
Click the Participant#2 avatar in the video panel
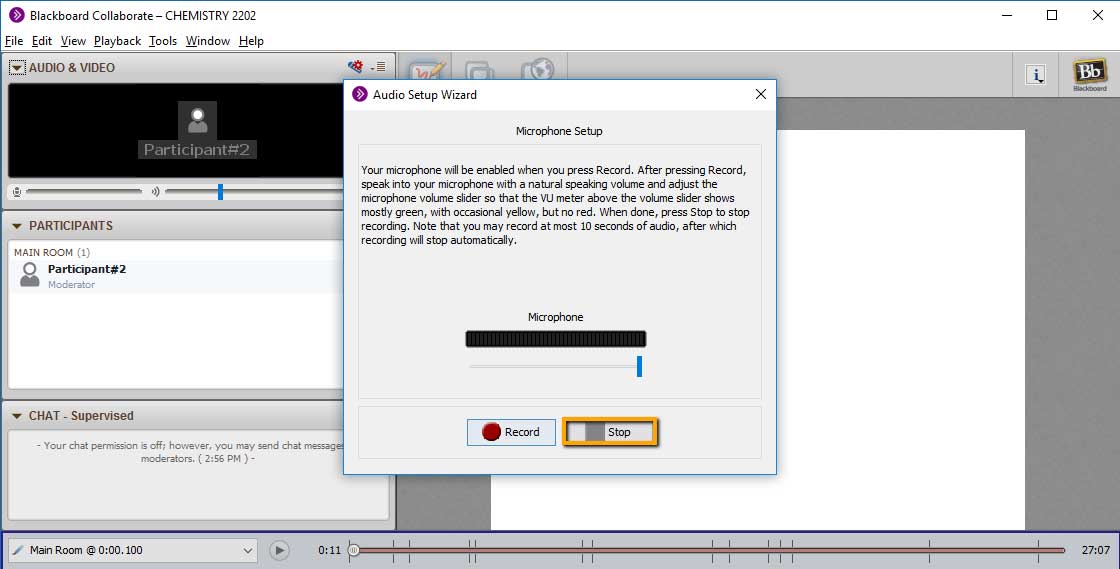point(197,119)
